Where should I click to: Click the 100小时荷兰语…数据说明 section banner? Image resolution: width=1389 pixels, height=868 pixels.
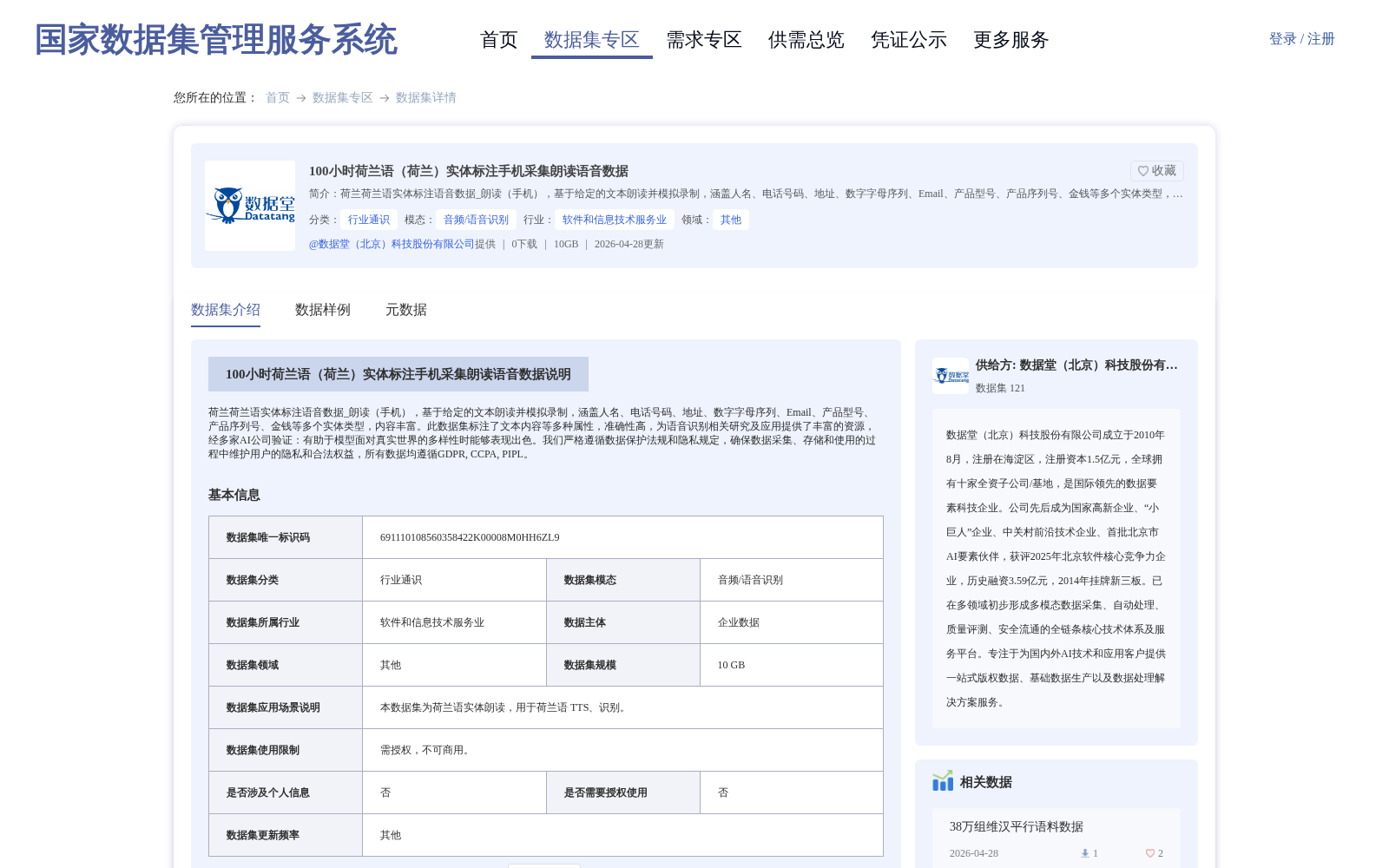point(398,374)
